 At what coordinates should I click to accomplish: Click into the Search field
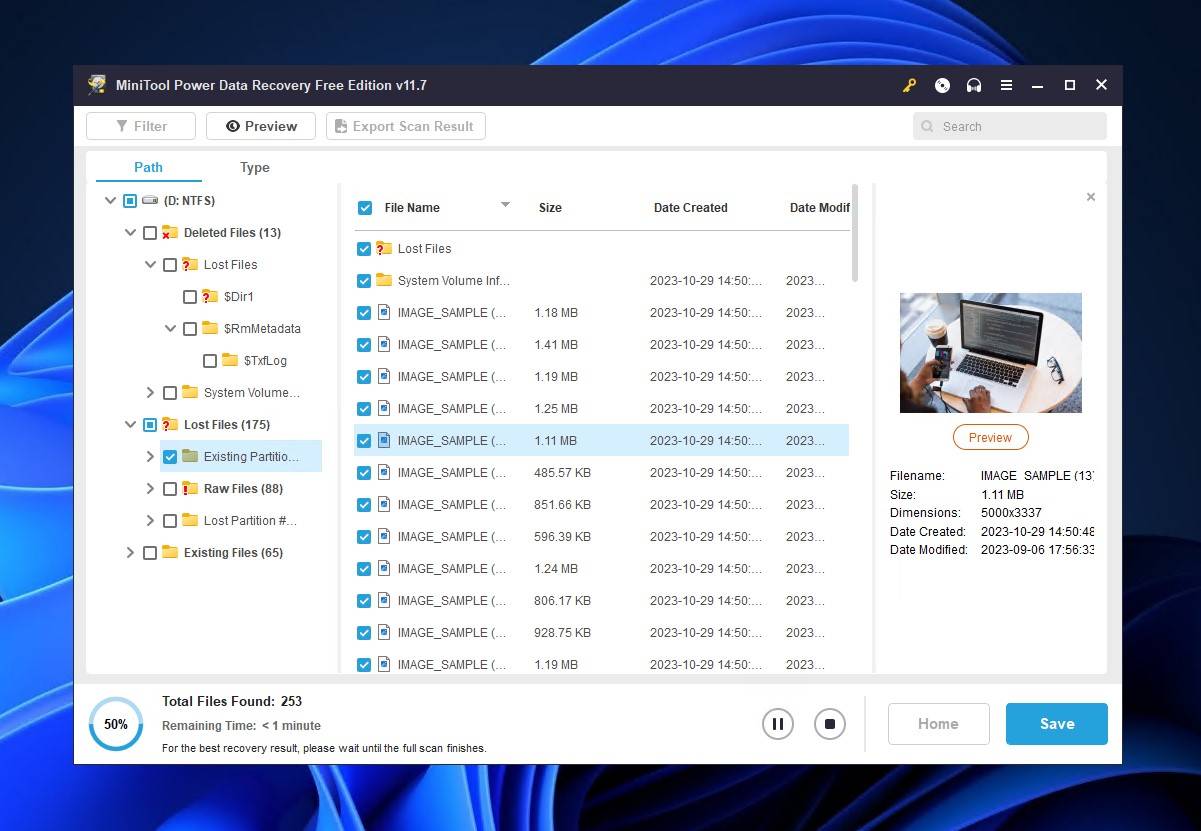tap(1010, 127)
